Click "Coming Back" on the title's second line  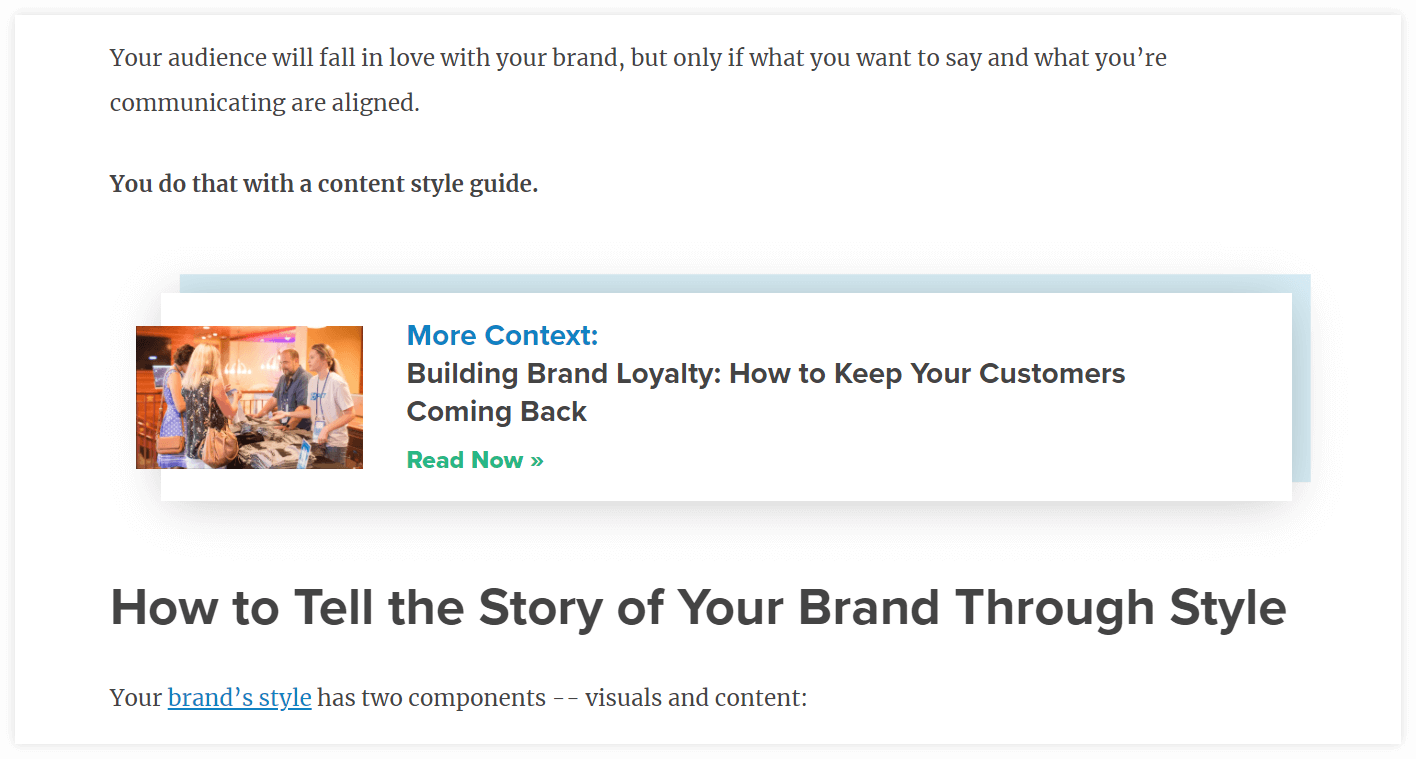coord(497,411)
